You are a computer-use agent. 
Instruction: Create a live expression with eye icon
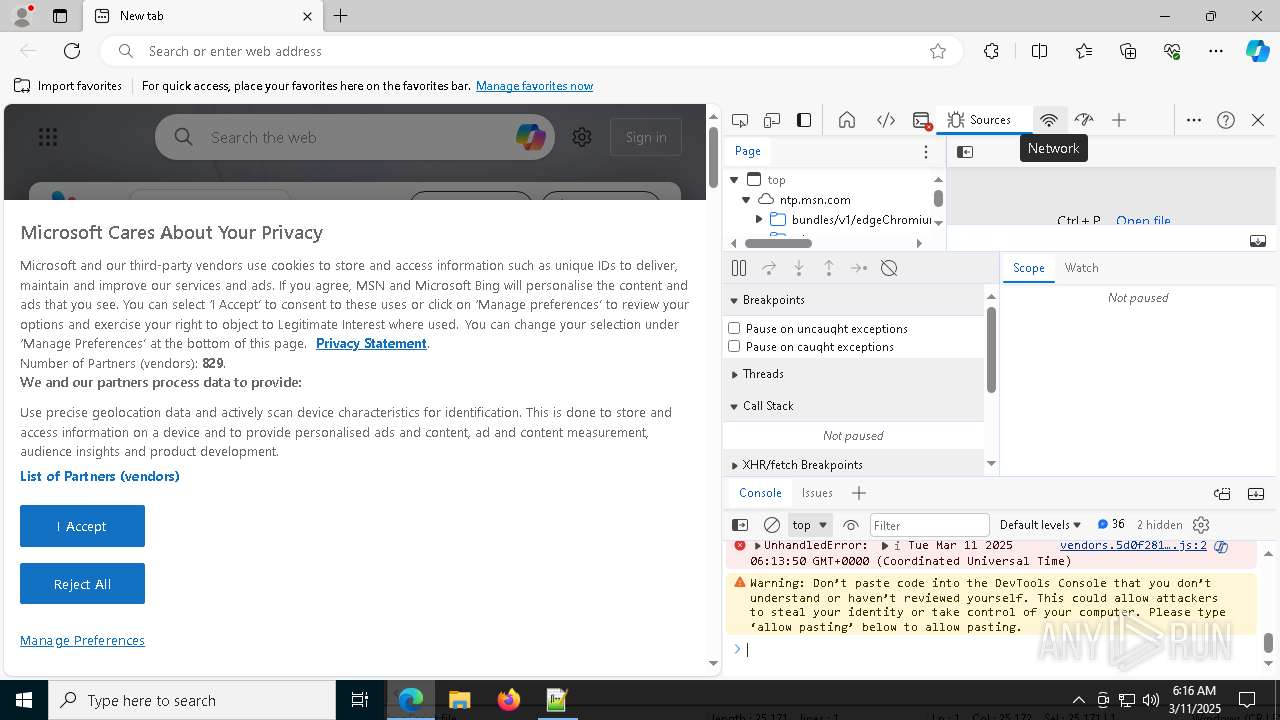click(851, 525)
